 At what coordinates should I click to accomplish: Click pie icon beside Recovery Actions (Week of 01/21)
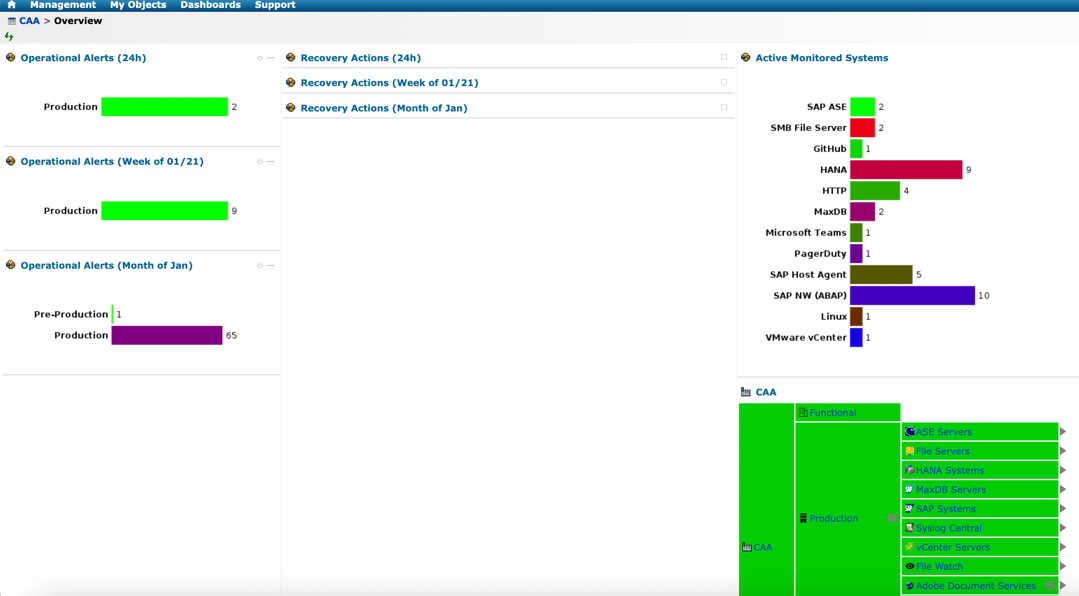pos(290,83)
